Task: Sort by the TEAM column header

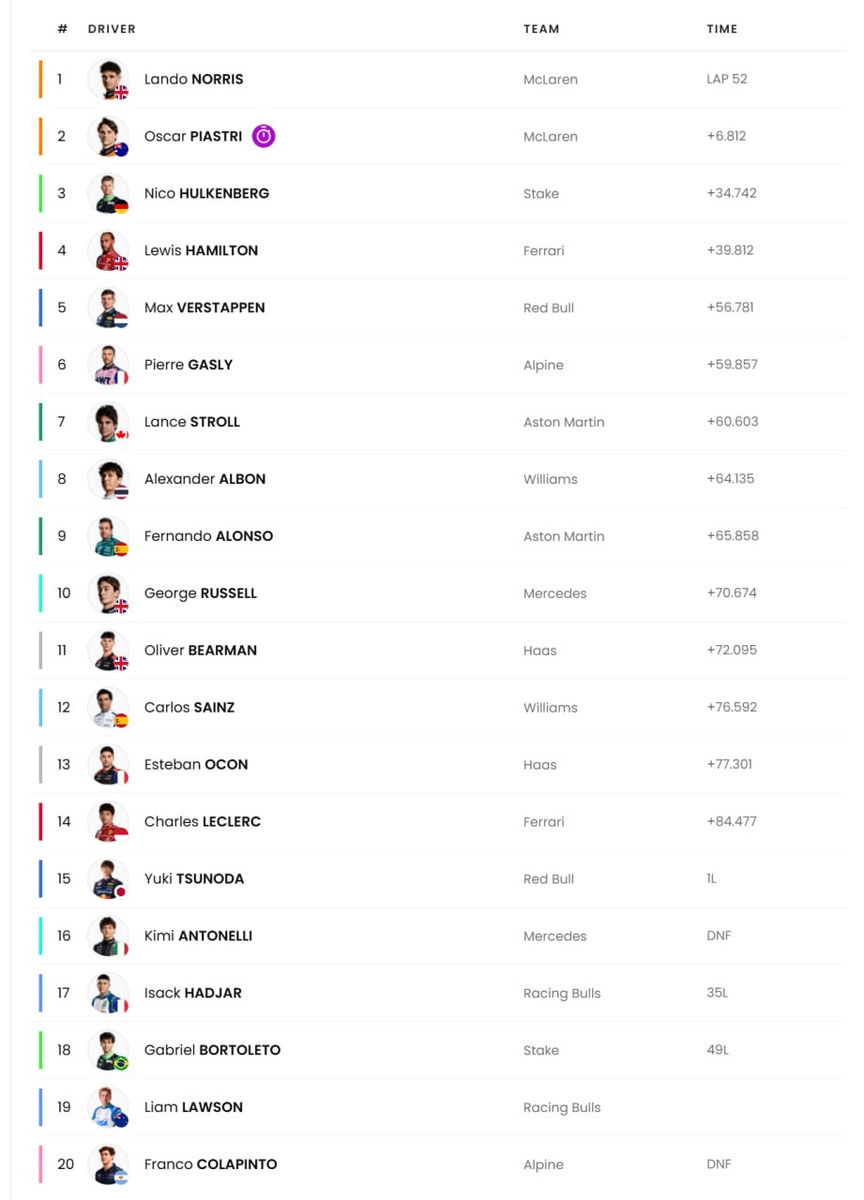Action: pyautogui.click(x=541, y=29)
